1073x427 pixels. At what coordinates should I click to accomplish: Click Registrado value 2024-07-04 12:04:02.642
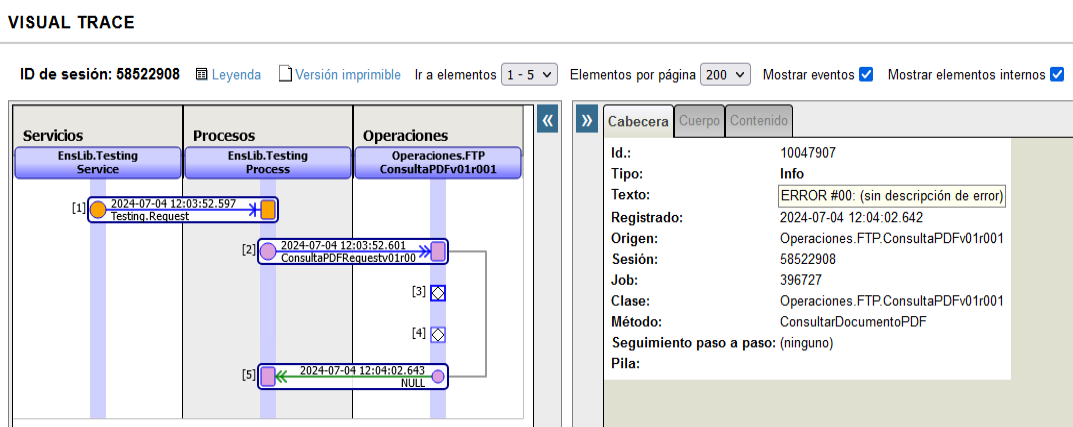point(851,218)
